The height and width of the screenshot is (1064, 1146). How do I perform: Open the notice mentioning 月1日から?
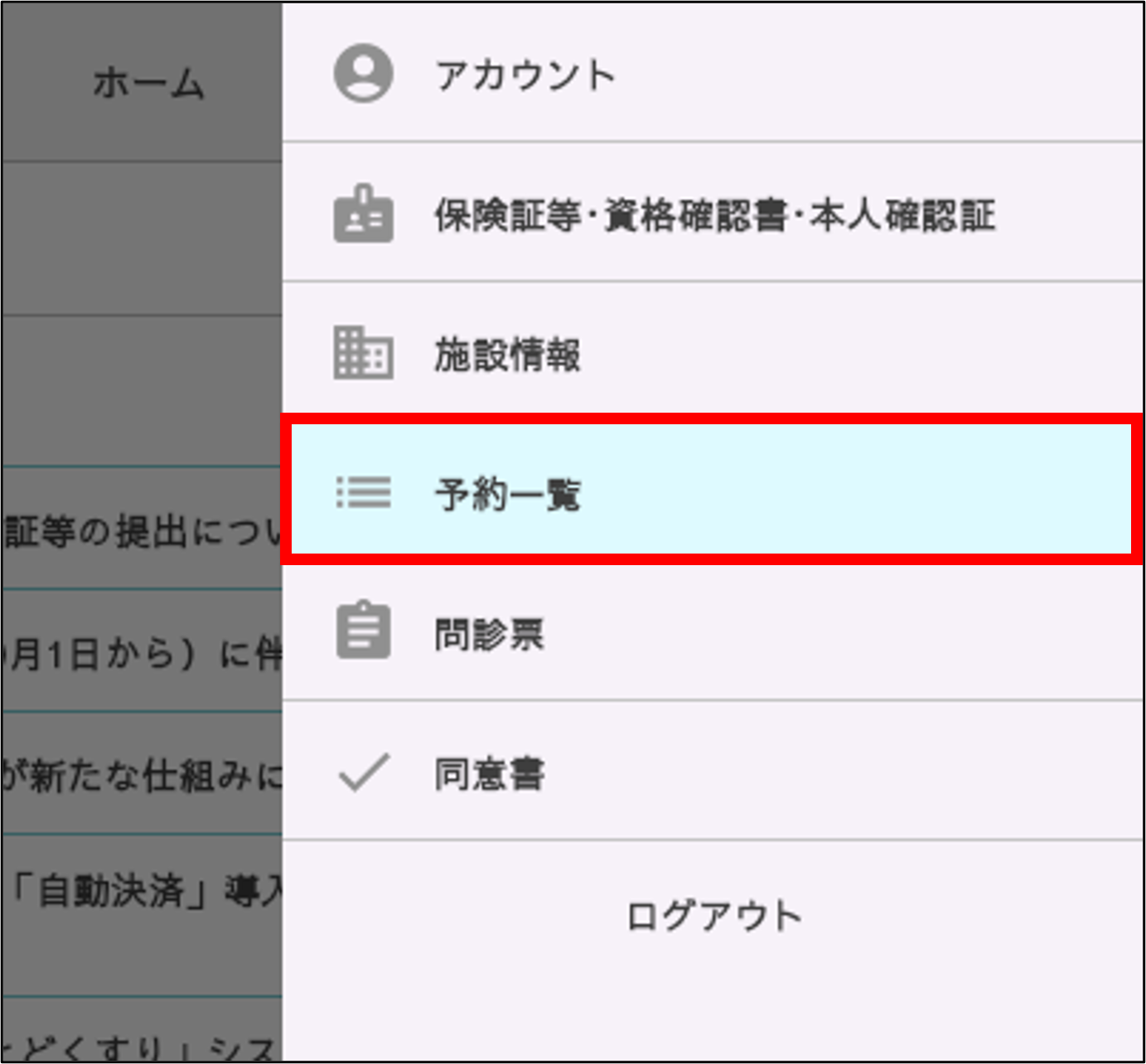click(143, 654)
